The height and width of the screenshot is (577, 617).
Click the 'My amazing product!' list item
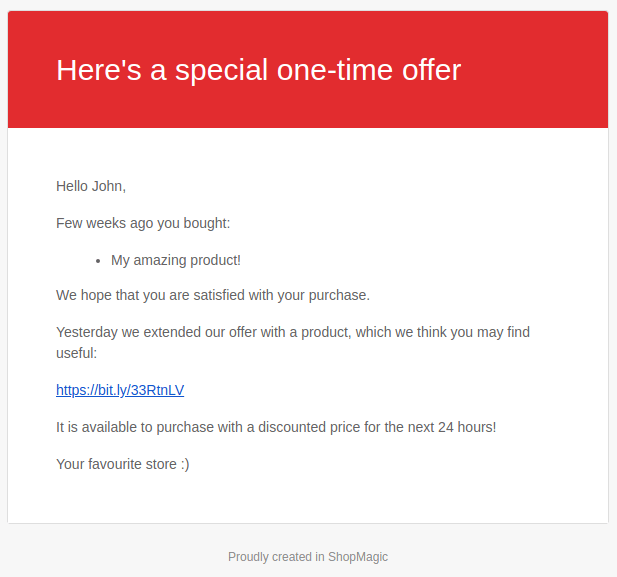coord(175,261)
